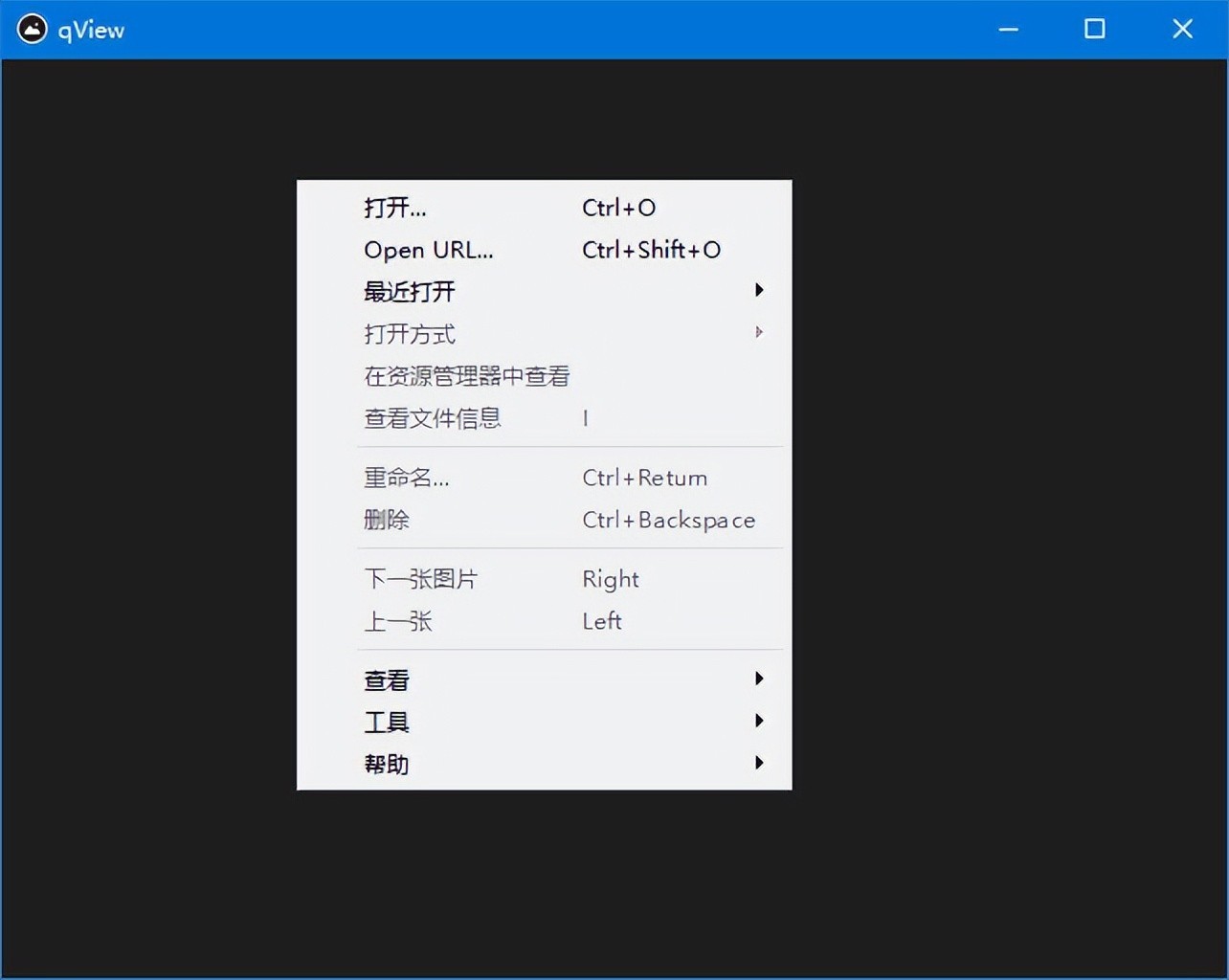The height and width of the screenshot is (980, 1229).
Task: Click the Left shortcut label
Action: click(601, 621)
